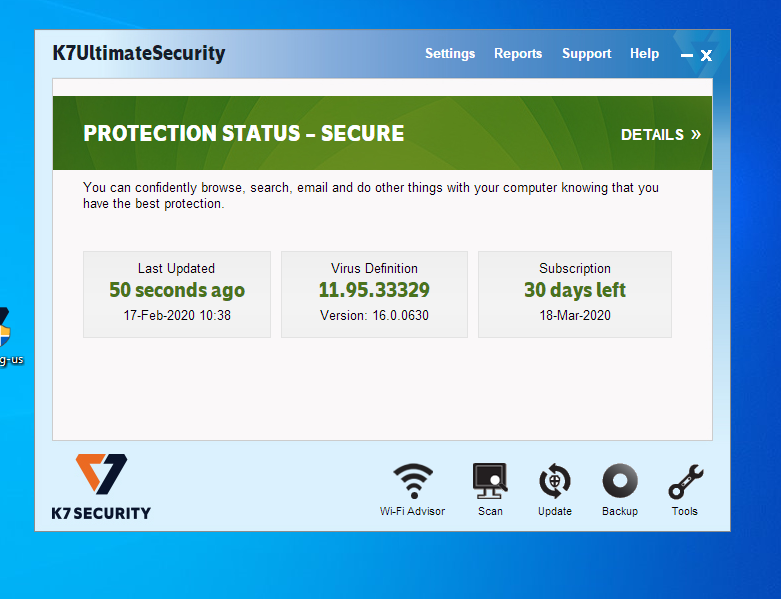Start a Scan from the bottom toolbar

tap(490, 482)
